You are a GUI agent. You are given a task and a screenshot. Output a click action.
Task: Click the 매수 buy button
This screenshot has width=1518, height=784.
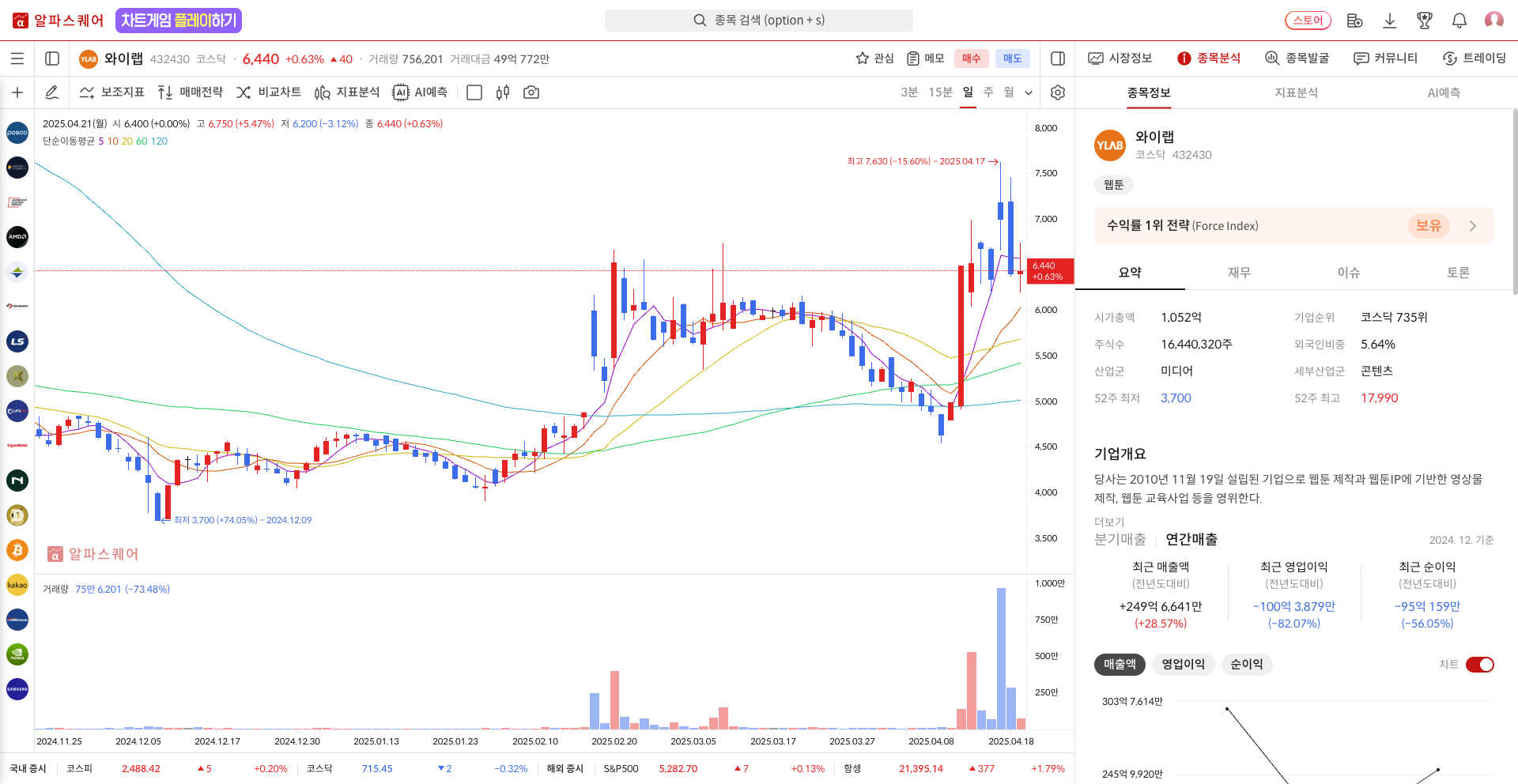pos(972,58)
